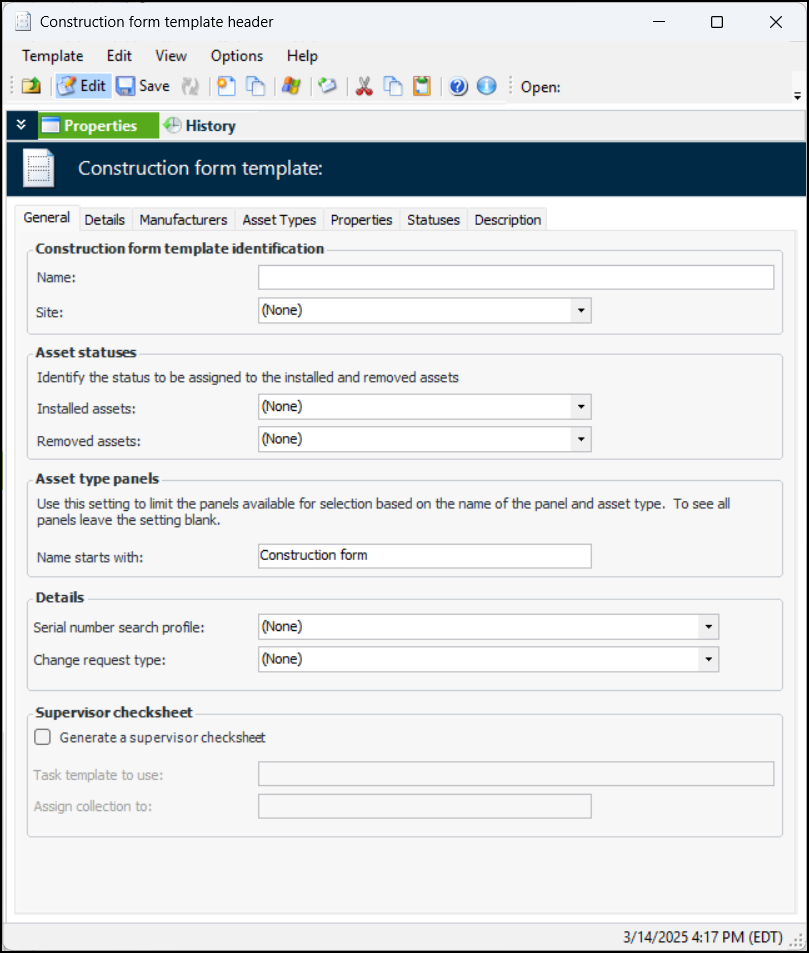
Task: Click the folder up-arrow toolbar icon
Action: [x=31, y=86]
